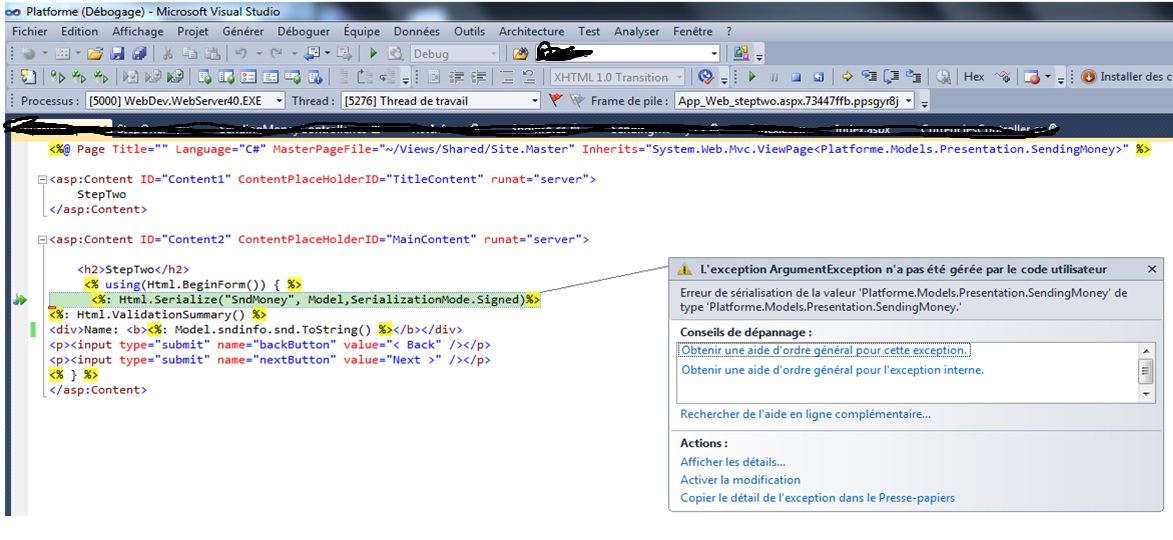Open the Edition menu
The height and width of the screenshot is (540, 1173).
[79, 31]
